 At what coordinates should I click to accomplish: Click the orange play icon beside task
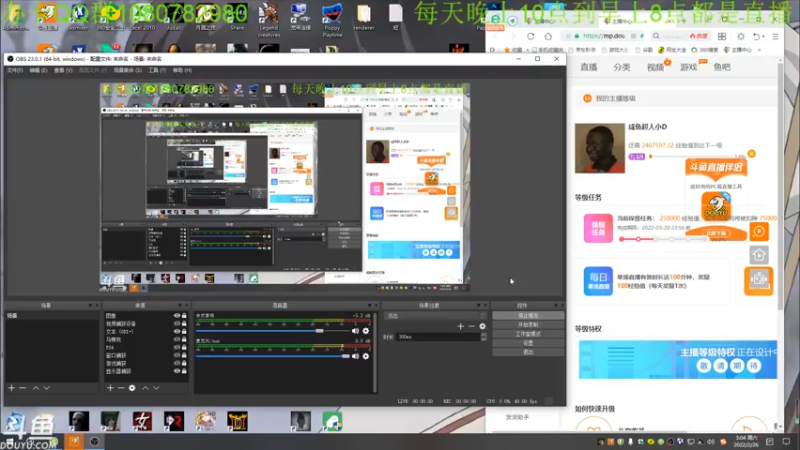pyautogui.click(x=759, y=232)
